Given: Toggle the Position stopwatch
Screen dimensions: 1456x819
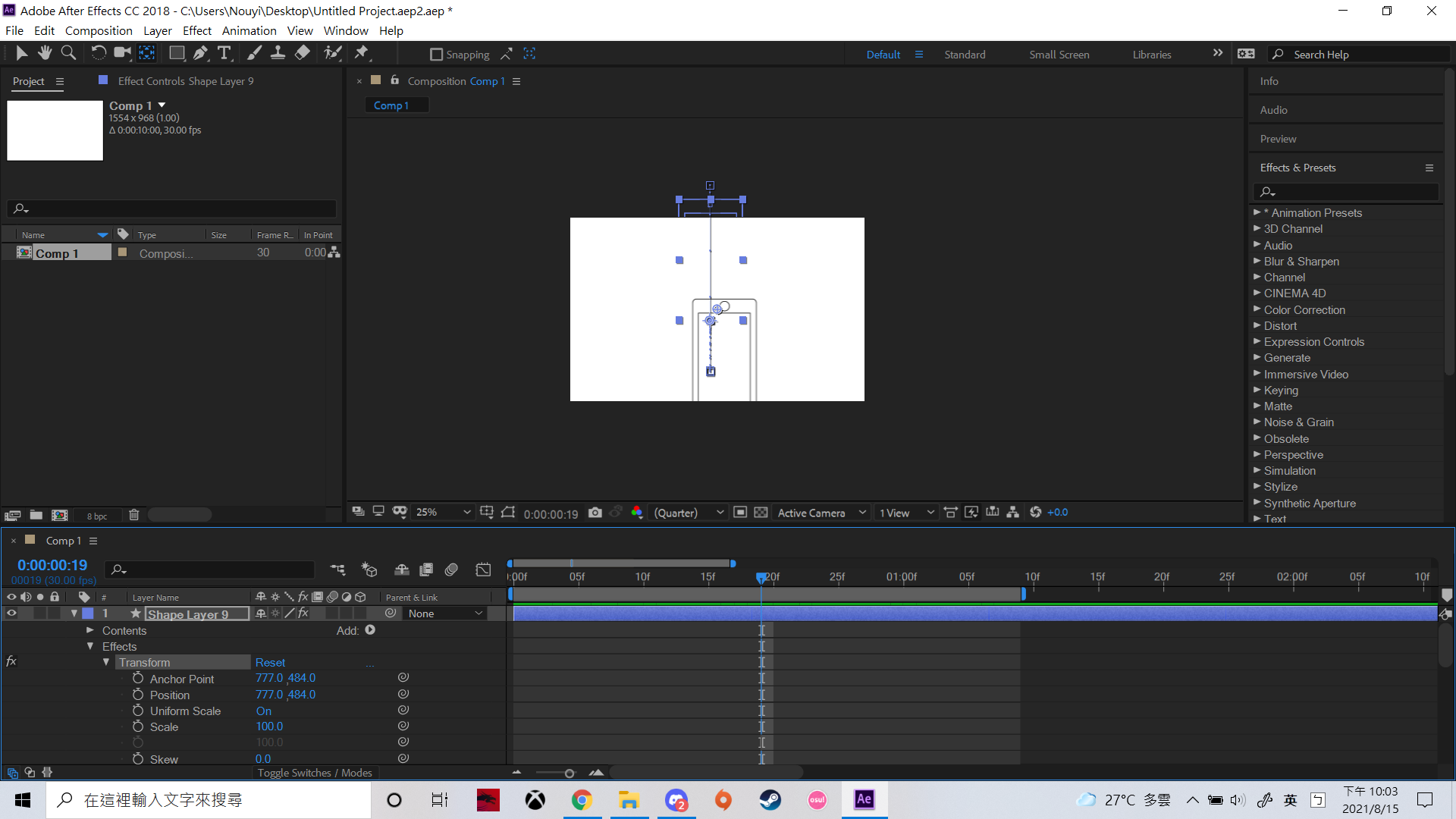Looking at the screenshot, I should [138, 695].
